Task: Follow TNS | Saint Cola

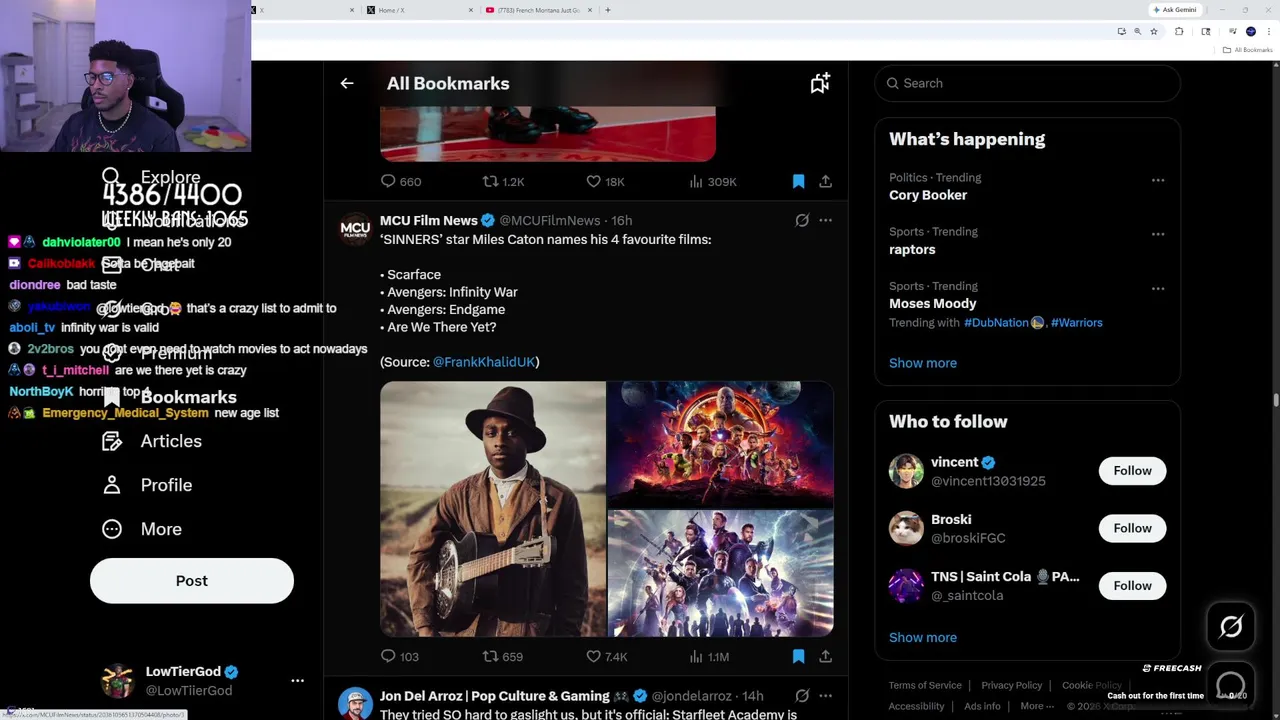Action: pos(1132,586)
